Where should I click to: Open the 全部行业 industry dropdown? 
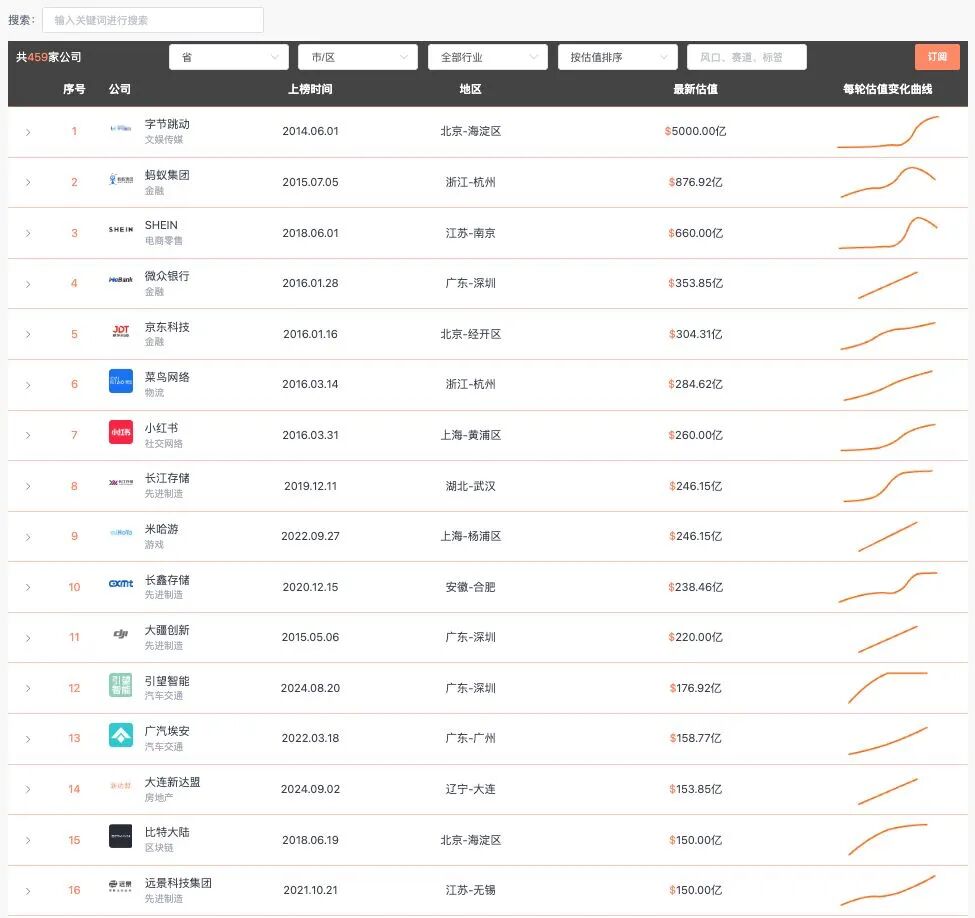point(488,57)
